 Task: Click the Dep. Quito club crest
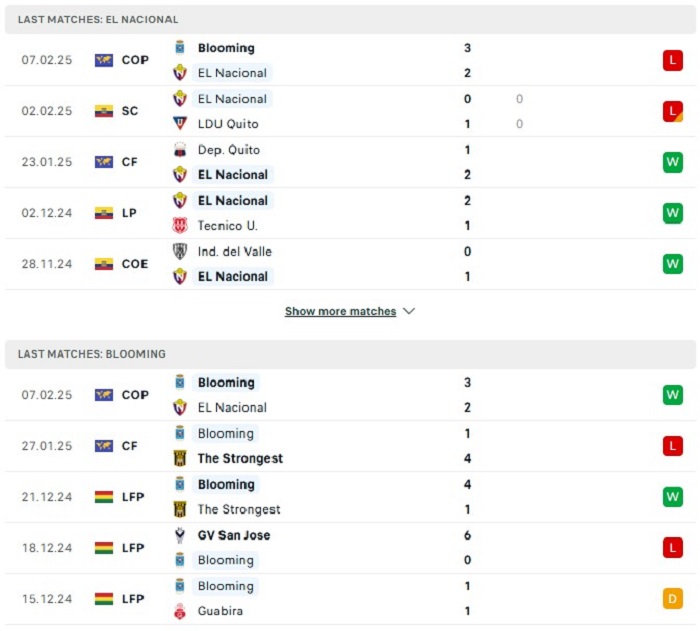(180, 150)
